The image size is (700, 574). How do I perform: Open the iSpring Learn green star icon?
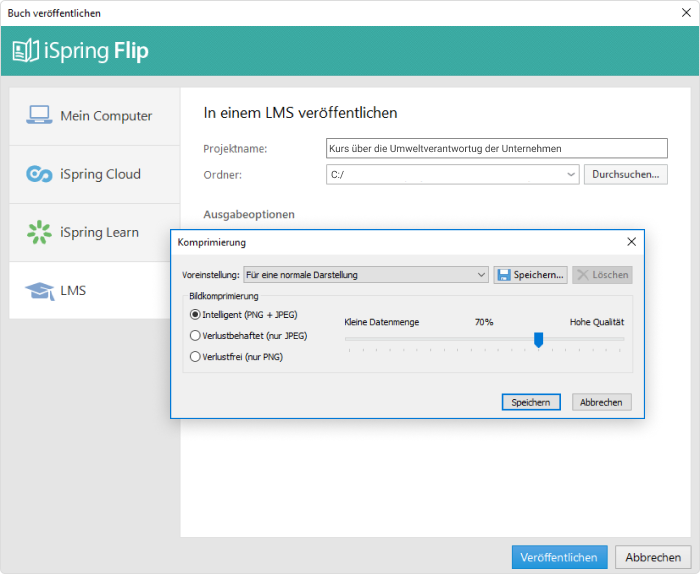point(39,232)
